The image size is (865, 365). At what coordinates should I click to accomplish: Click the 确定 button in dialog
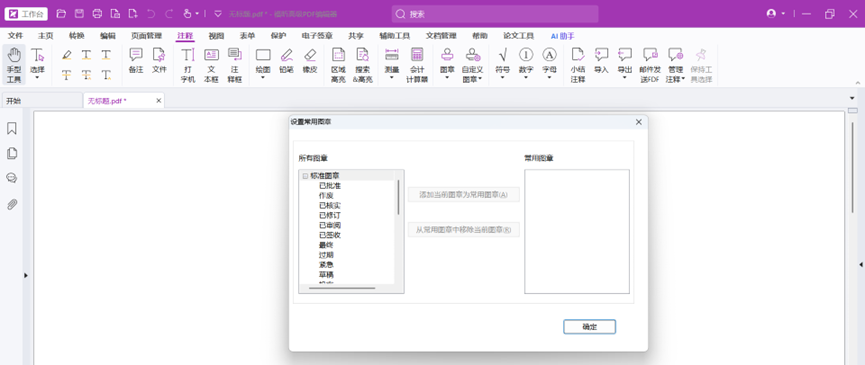click(589, 327)
